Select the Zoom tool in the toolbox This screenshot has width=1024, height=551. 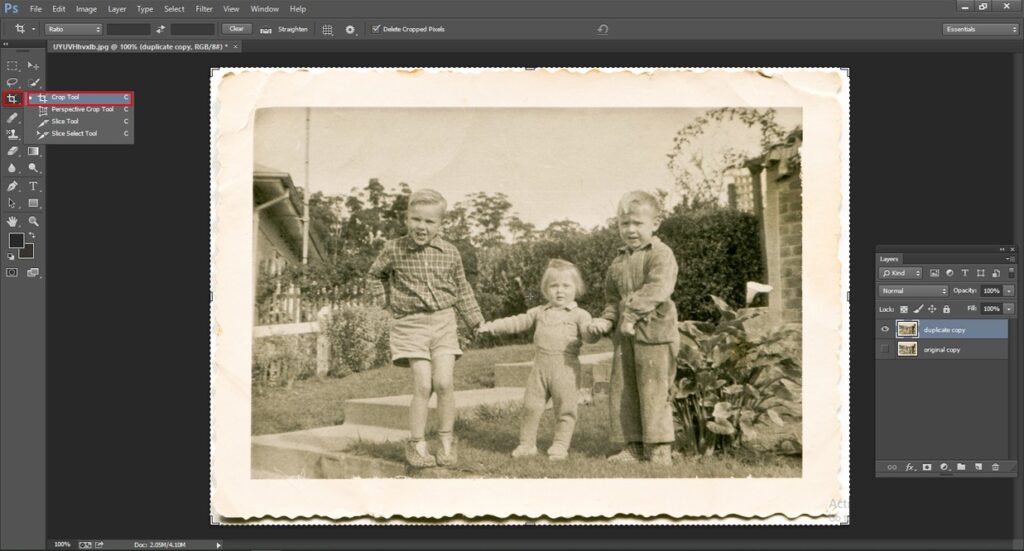(33, 221)
